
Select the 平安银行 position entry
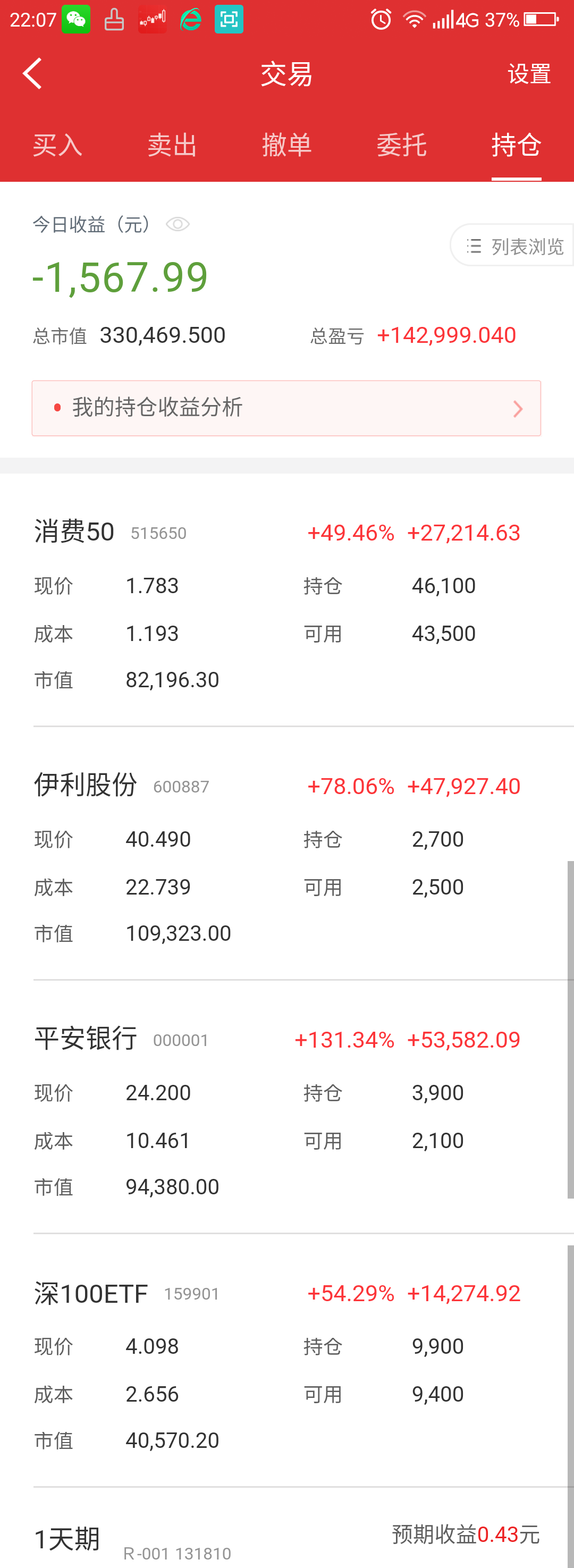coord(85,1039)
